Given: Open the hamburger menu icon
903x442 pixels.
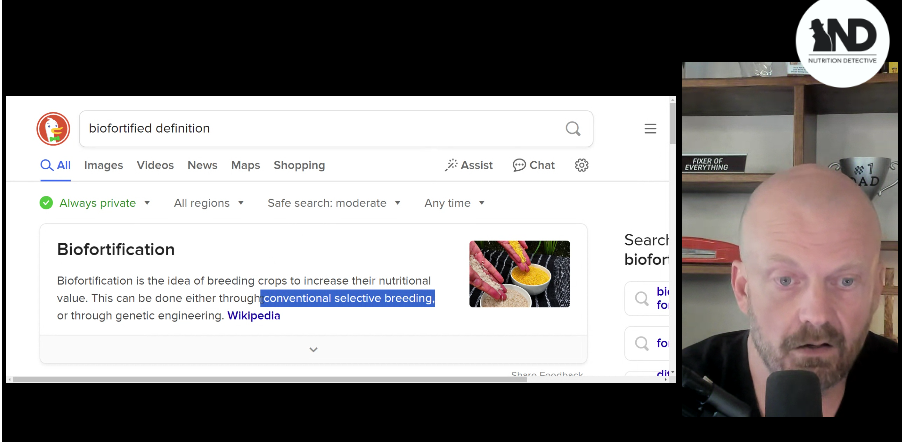Looking at the screenshot, I should point(650,129).
